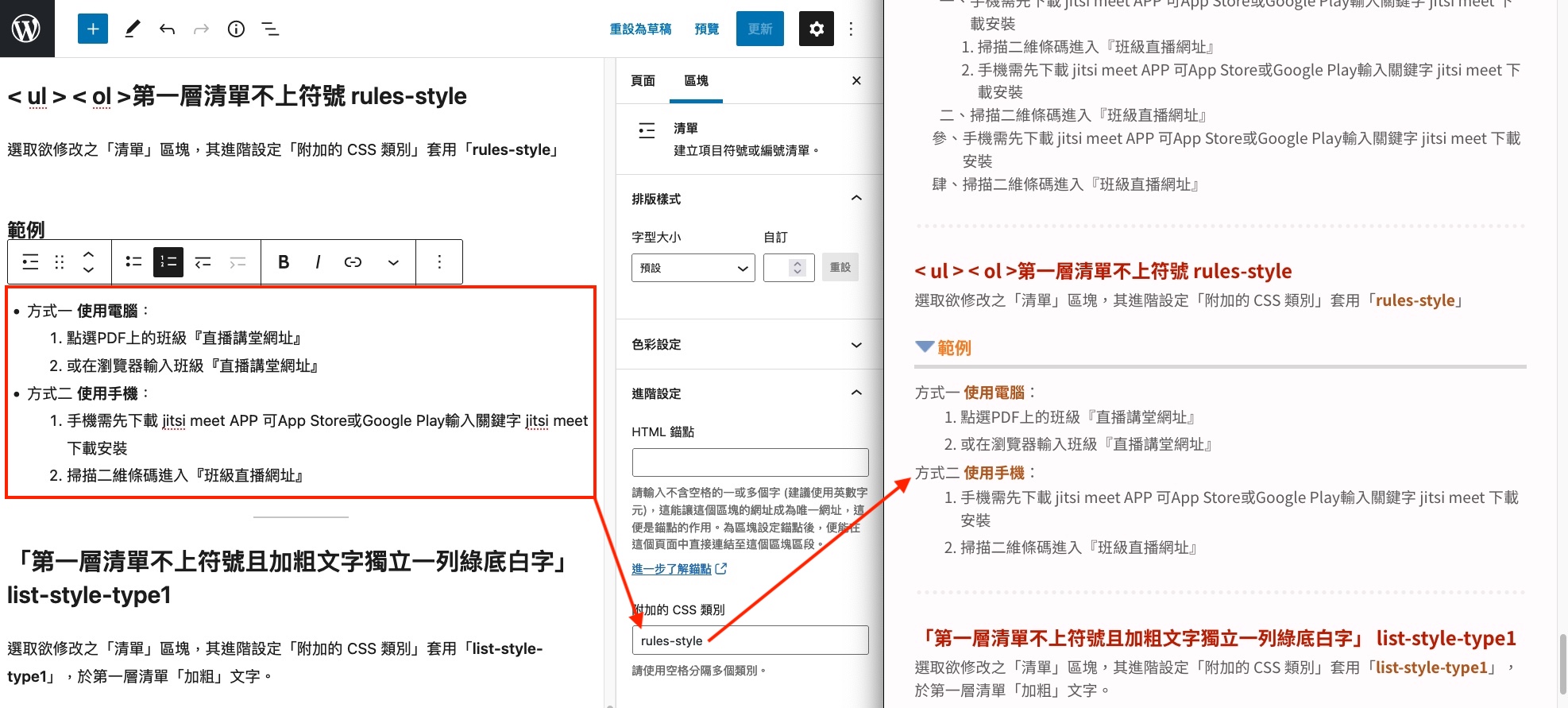Redo the undone edit
The width and height of the screenshot is (1568, 708).
[201, 29]
